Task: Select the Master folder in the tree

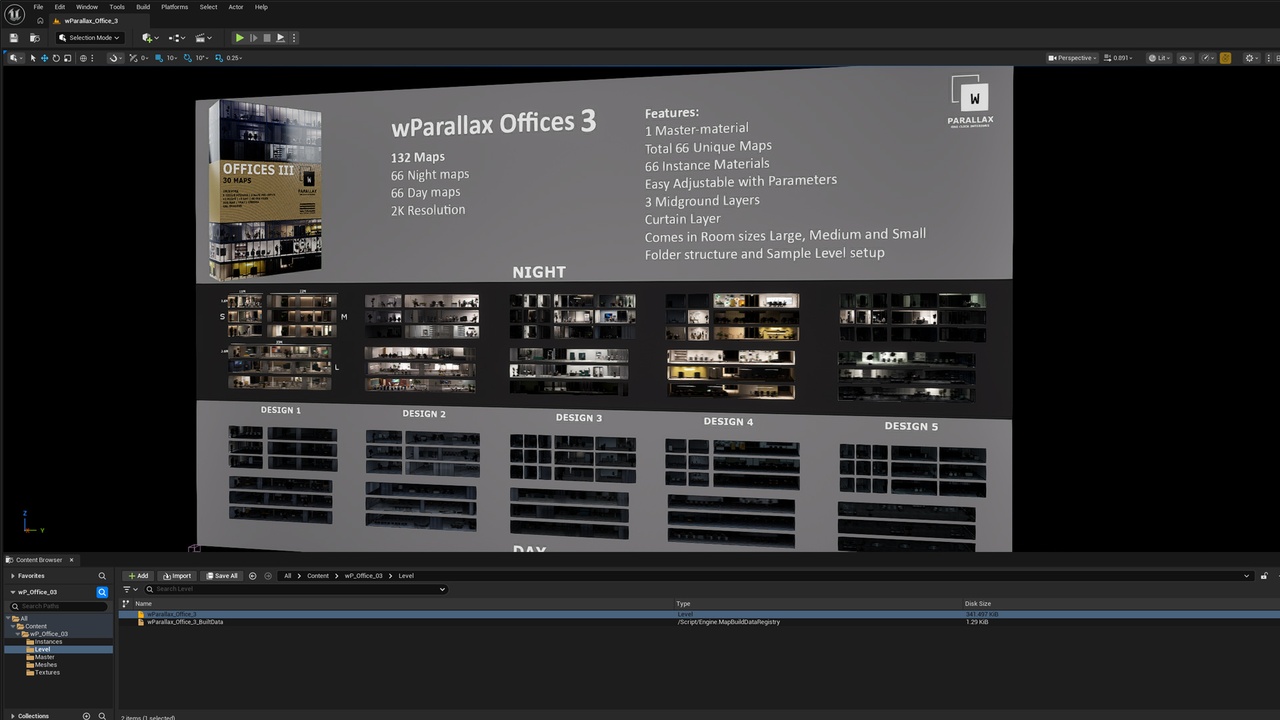Action: click(x=44, y=657)
